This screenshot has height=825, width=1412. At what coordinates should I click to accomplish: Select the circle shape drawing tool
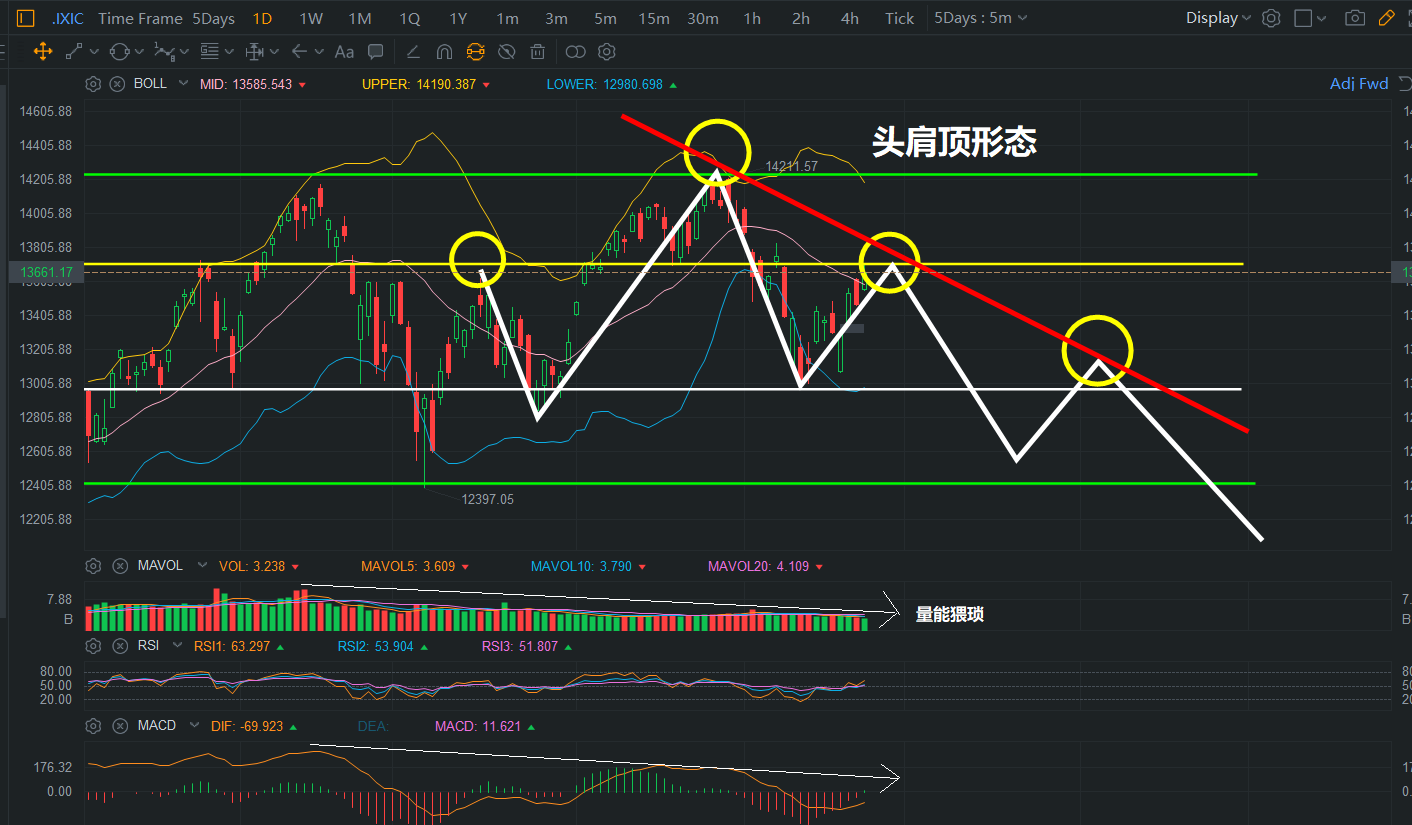pyautogui.click(x=119, y=52)
